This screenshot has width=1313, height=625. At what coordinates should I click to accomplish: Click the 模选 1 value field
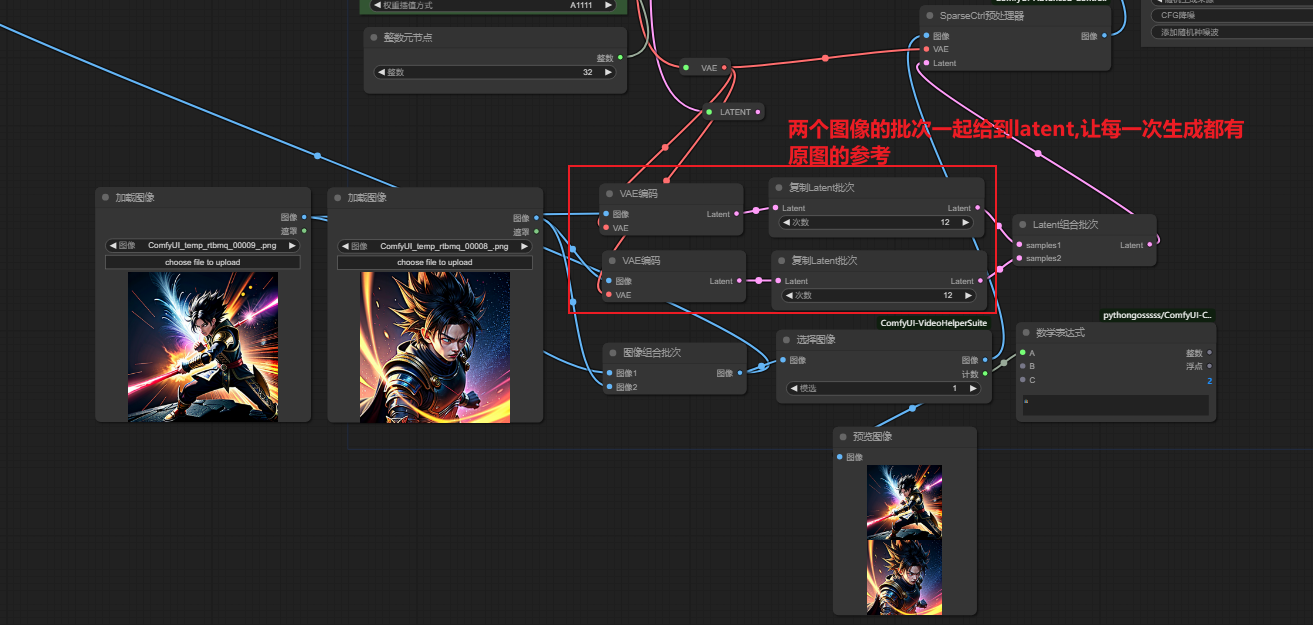[883, 388]
